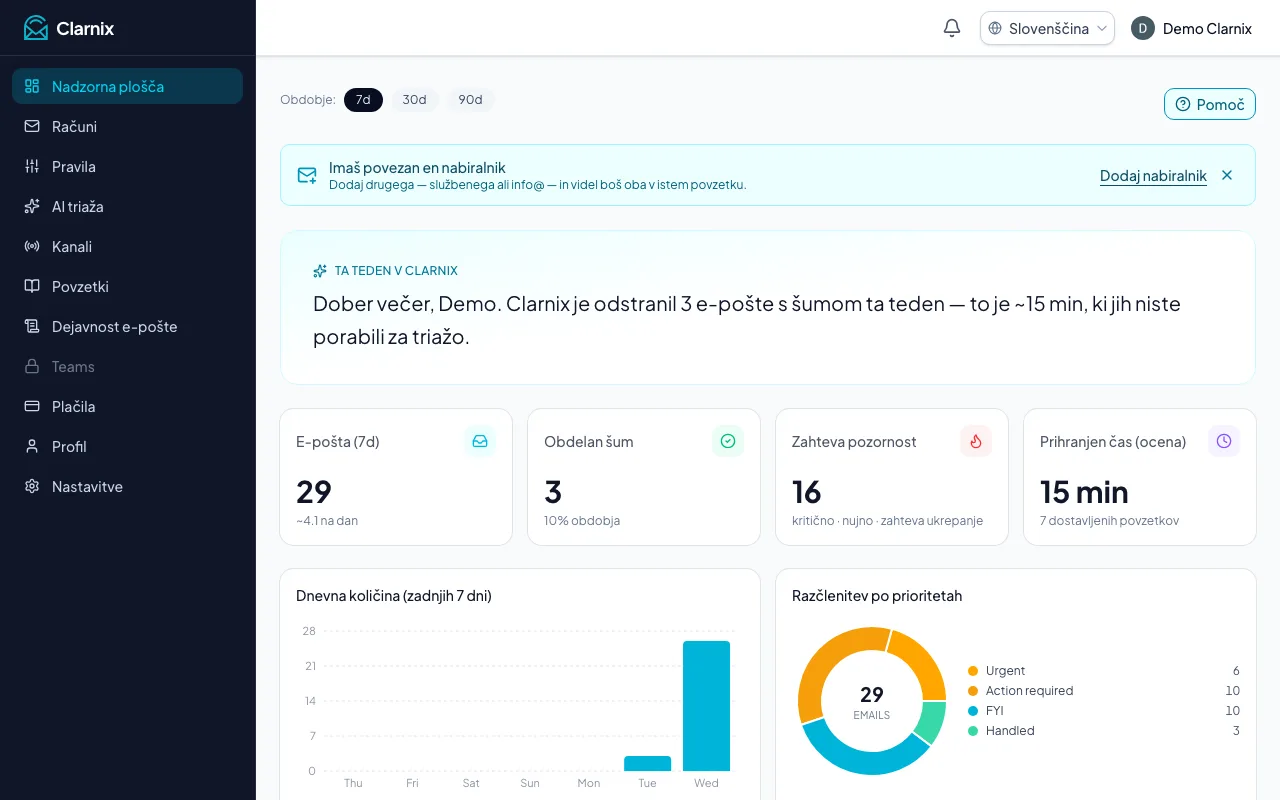Click the checkmark icon on Obdelan šum card
Viewport: 1280px width, 800px height.
click(728, 441)
